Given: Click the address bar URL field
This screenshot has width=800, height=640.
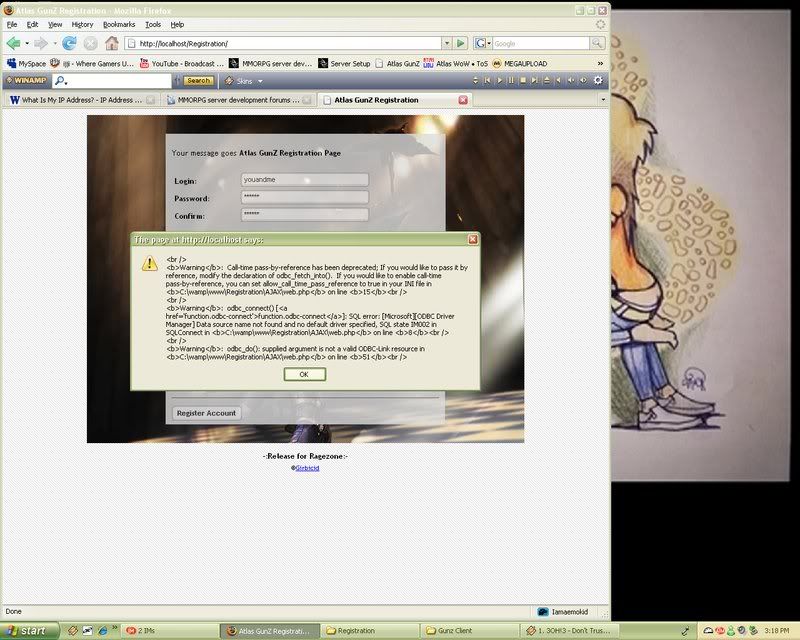Looking at the screenshot, I should click(x=284, y=43).
